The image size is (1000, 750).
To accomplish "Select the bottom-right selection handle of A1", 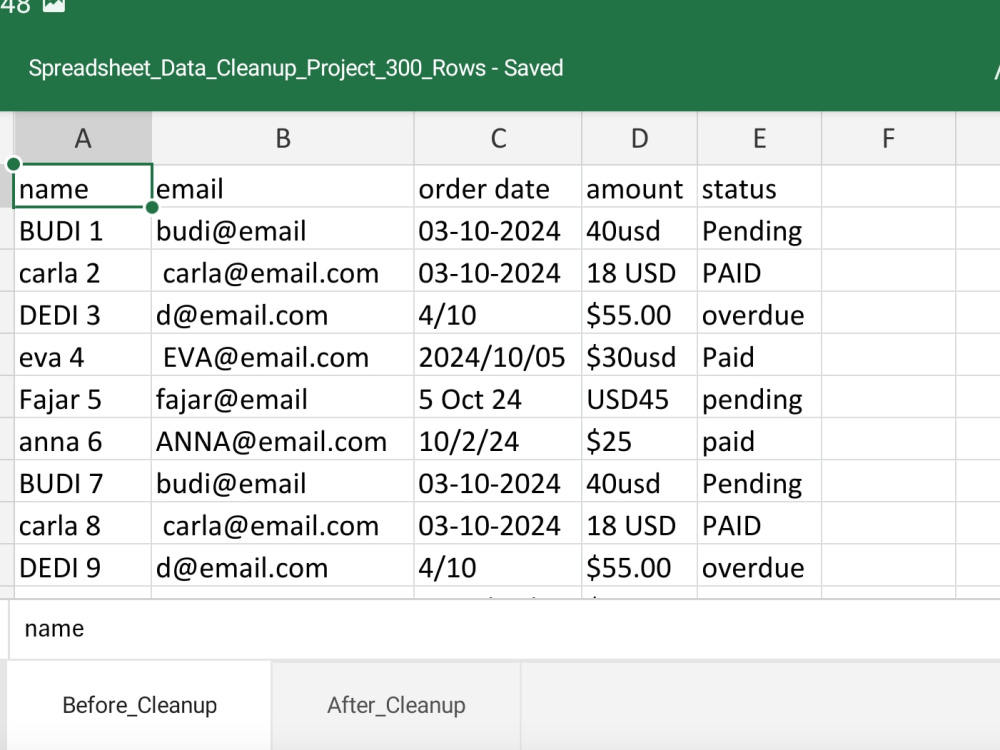I will point(152,207).
